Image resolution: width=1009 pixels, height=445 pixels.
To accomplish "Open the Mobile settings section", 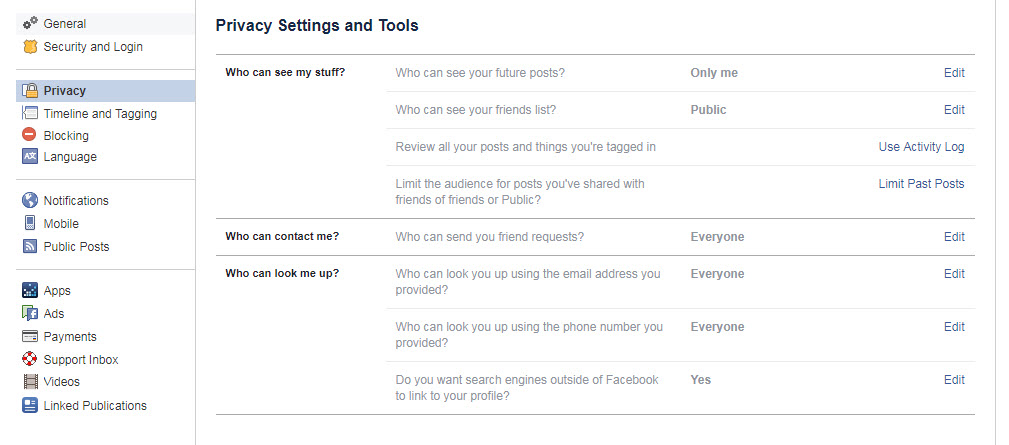I will 61,224.
